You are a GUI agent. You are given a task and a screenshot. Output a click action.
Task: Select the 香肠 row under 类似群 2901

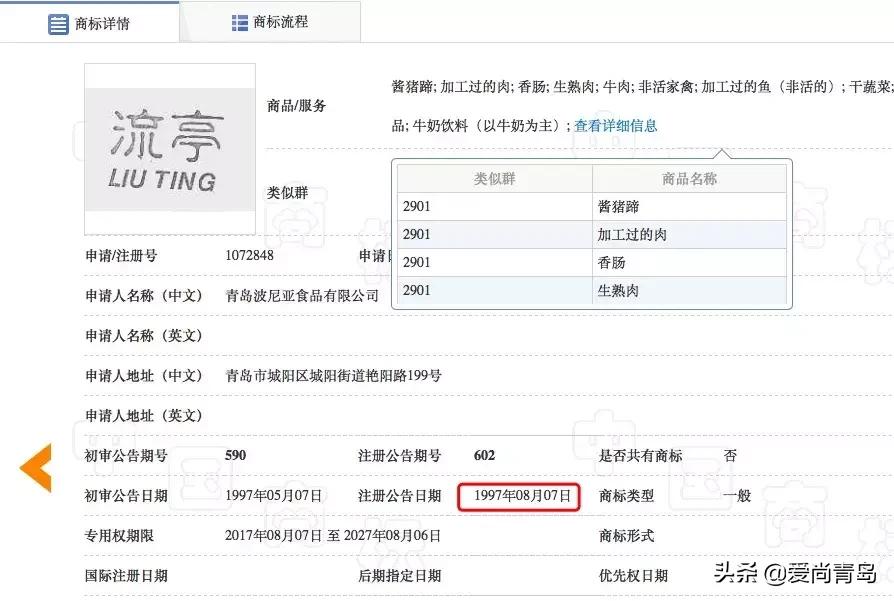tap(590, 262)
